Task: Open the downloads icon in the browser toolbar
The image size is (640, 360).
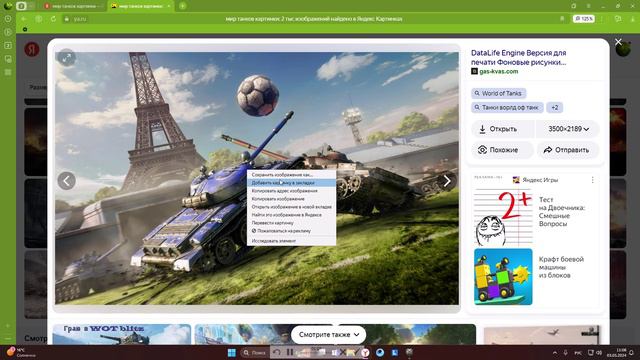Action: tap(632, 19)
